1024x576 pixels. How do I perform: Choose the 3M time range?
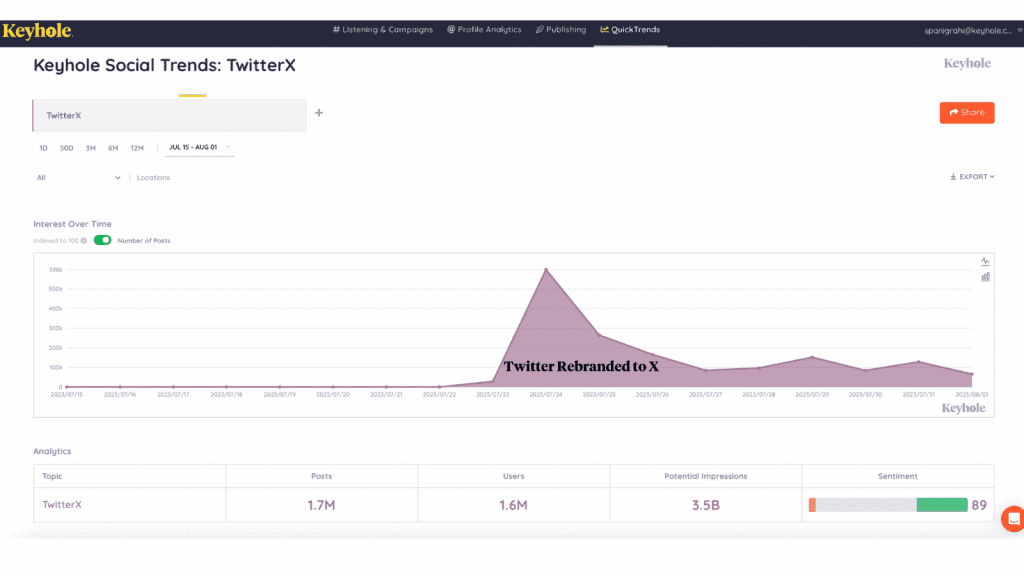[91, 148]
